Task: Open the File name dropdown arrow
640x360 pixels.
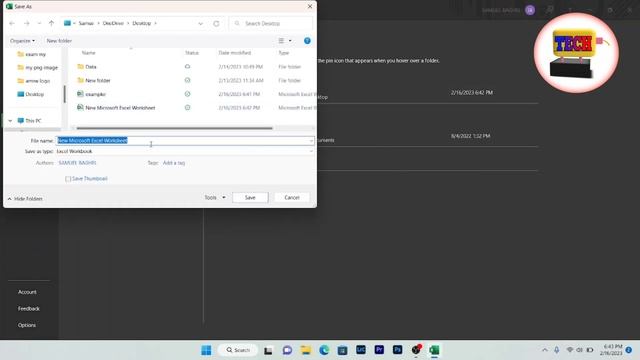Action: click(311, 140)
